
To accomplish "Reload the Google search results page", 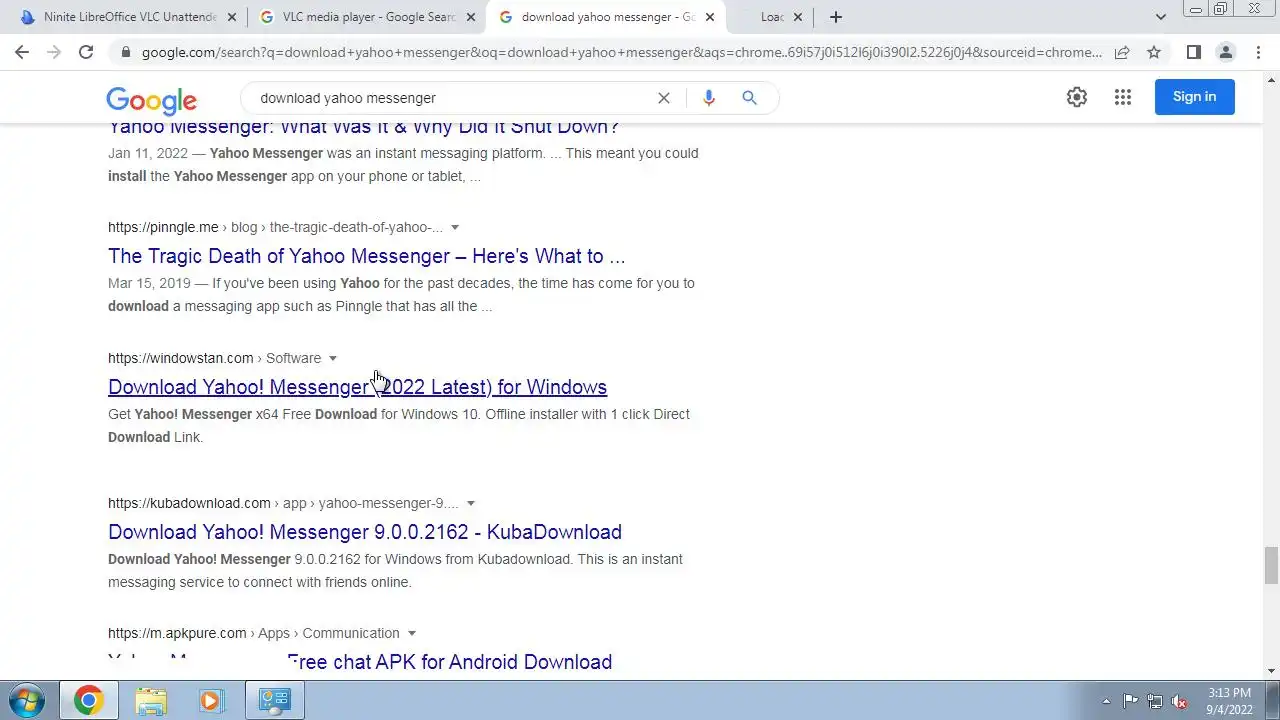I will click(x=86, y=52).
